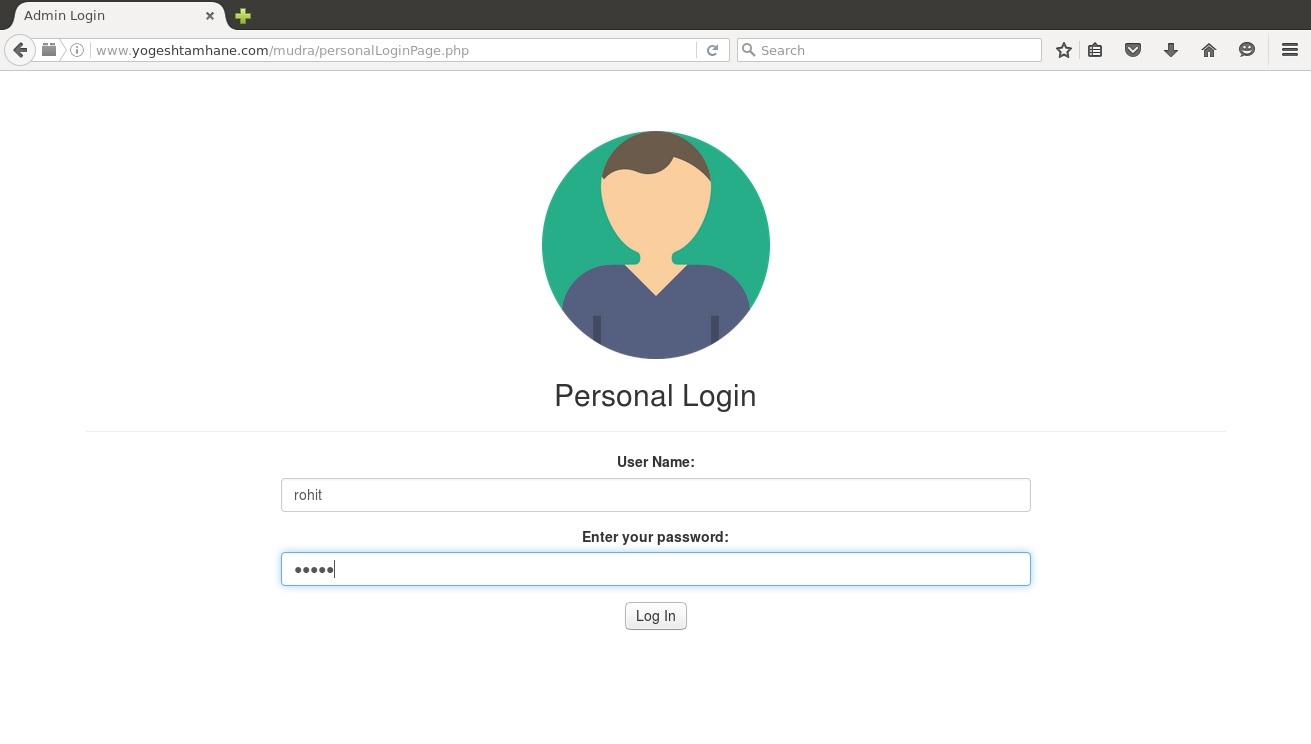Open the downloads arrow icon
1311x744 pixels.
(x=1171, y=50)
